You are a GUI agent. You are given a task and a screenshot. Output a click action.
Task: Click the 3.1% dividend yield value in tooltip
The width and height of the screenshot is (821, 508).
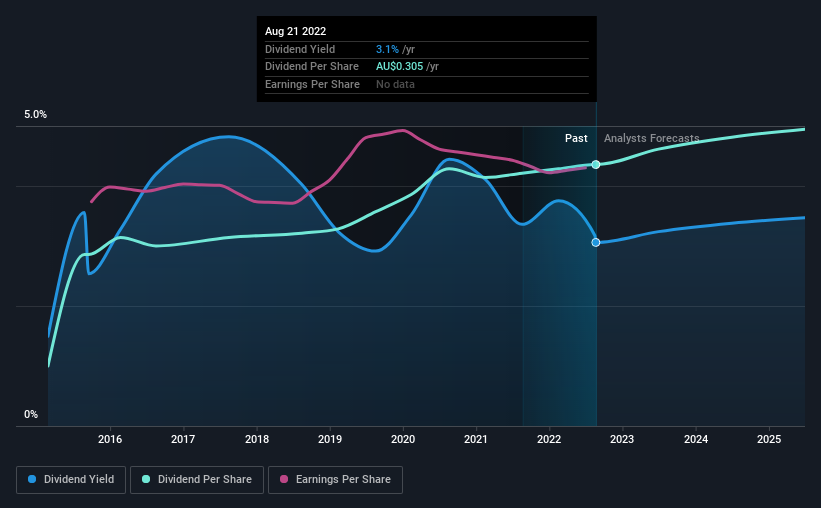point(387,49)
